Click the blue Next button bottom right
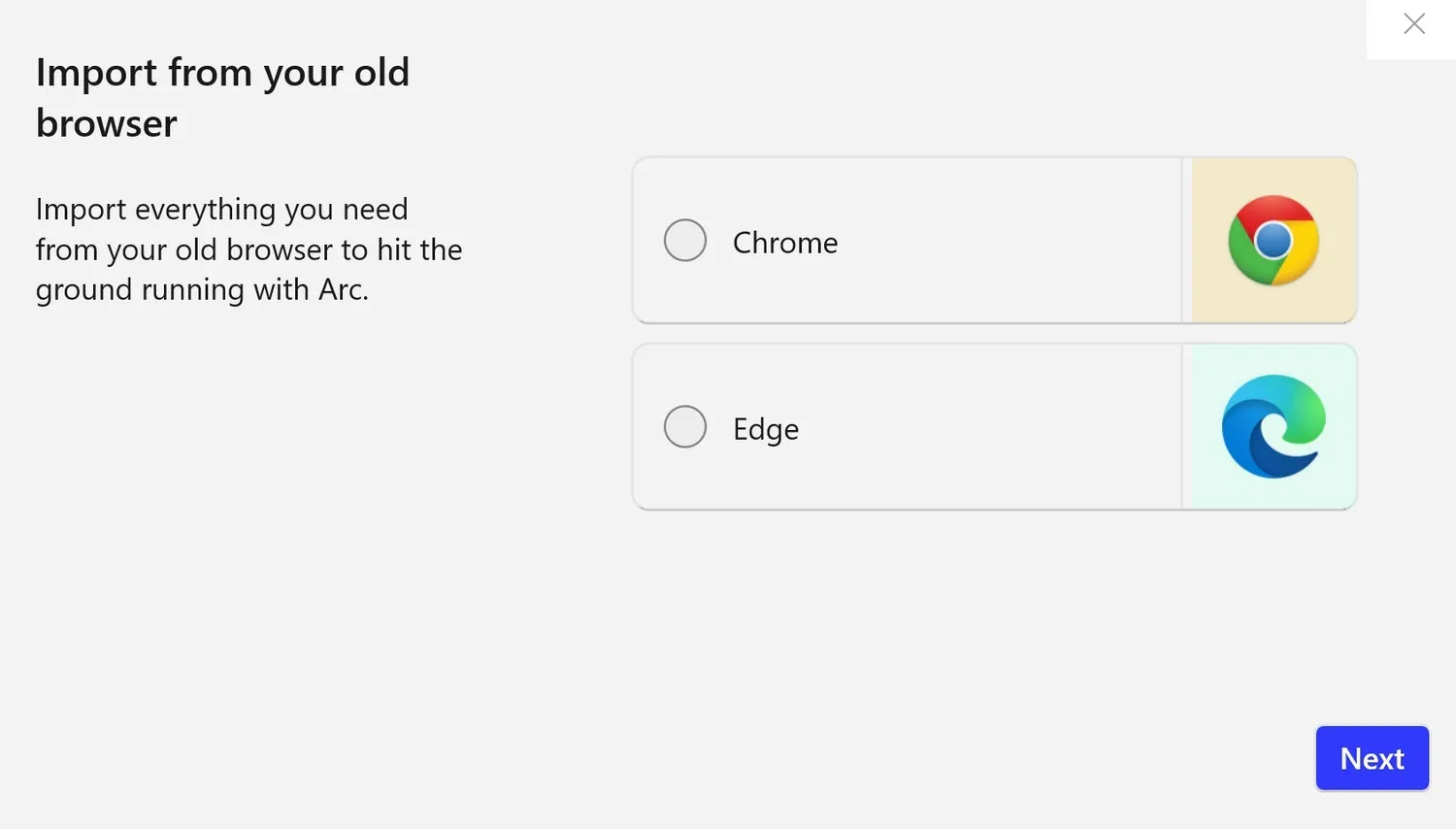The image size is (1456, 829). coord(1372,757)
